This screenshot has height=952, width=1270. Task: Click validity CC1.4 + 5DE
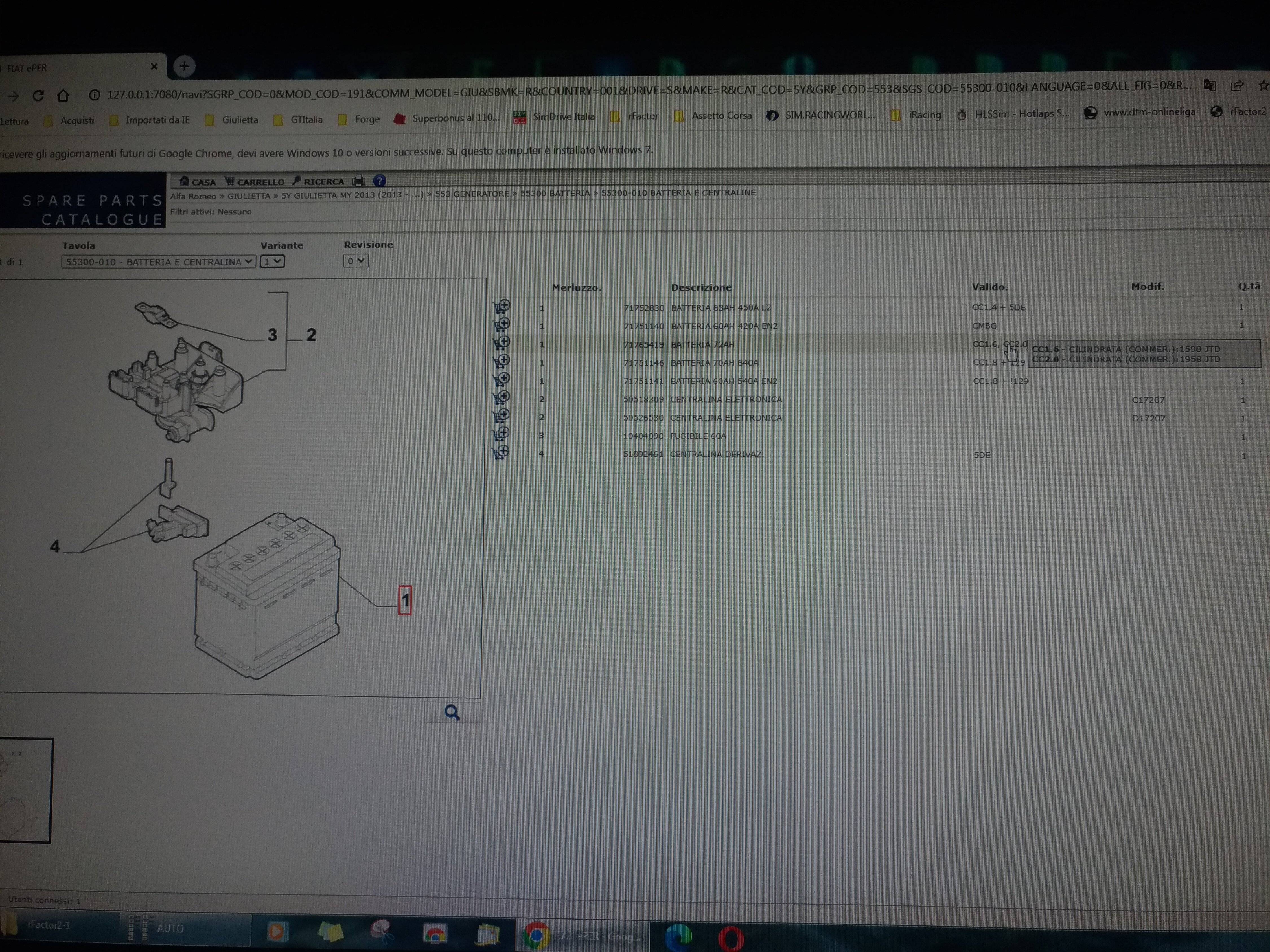999,307
